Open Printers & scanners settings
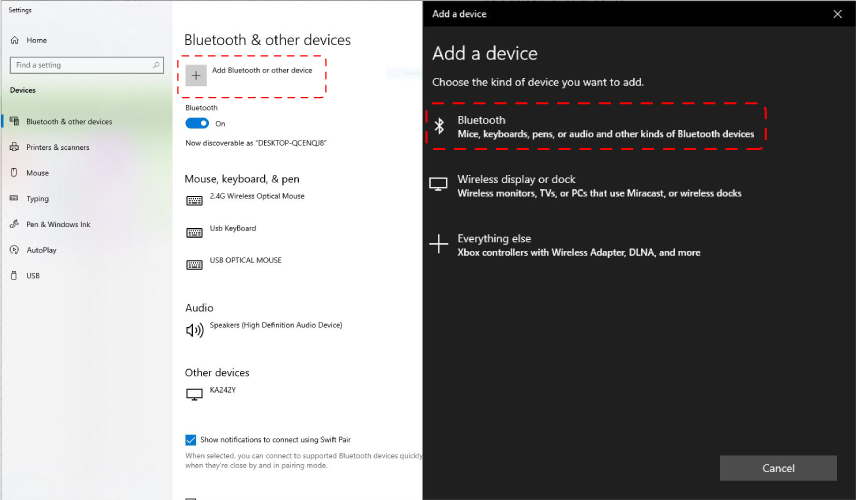The height and width of the screenshot is (500, 856). (x=58, y=147)
